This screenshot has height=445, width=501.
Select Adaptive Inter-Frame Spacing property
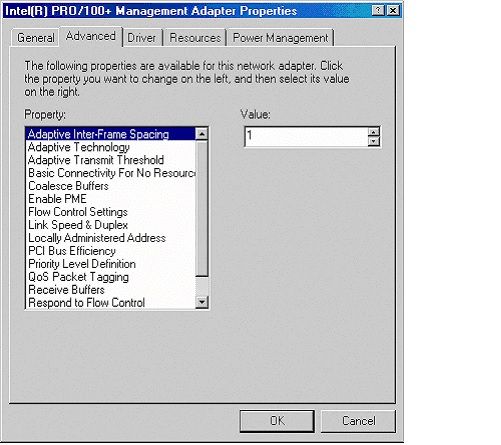pos(111,134)
